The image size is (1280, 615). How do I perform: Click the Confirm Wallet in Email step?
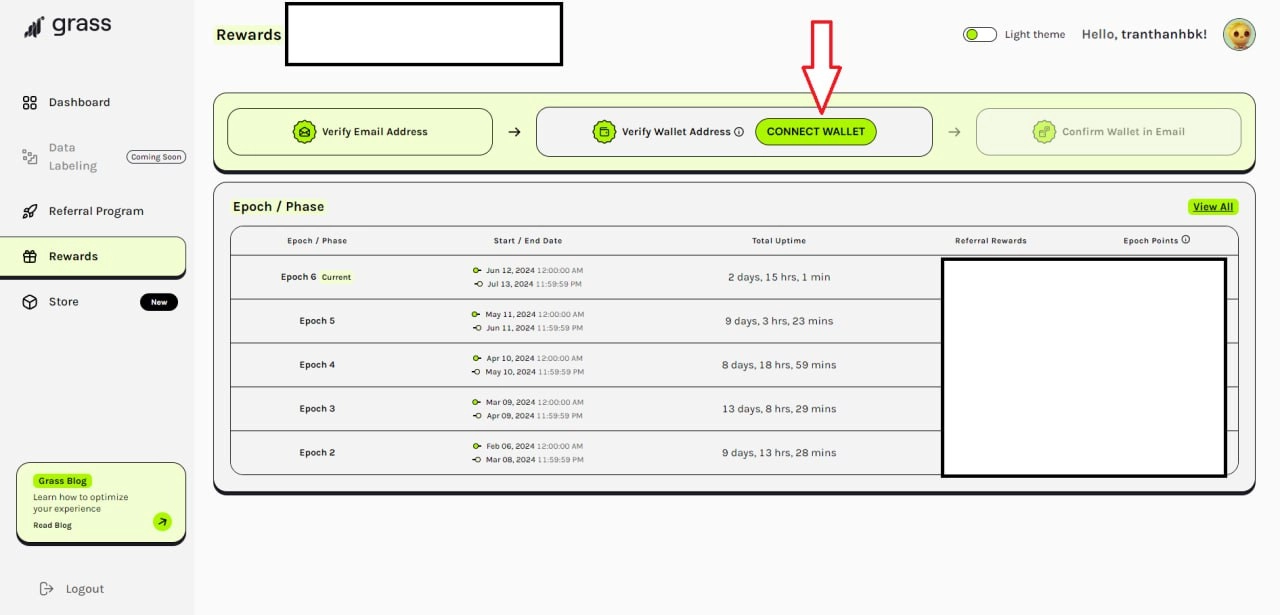1108,132
